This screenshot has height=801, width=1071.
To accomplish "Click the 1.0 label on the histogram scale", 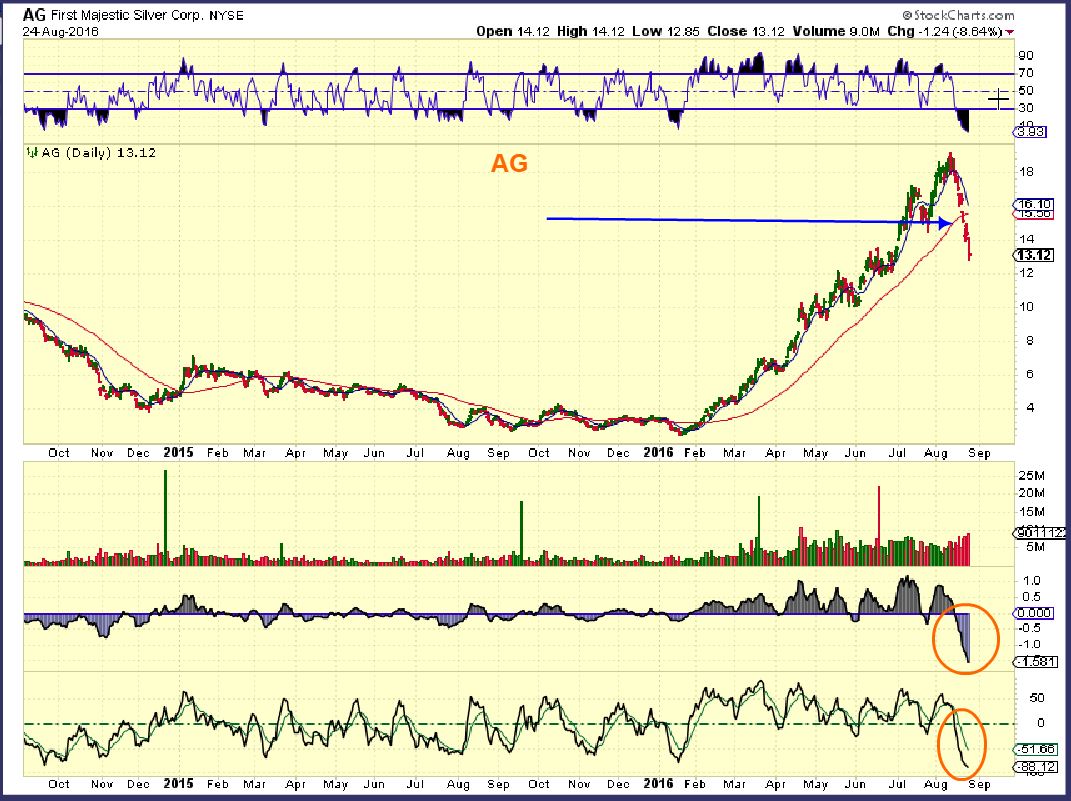I will click(x=1032, y=580).
